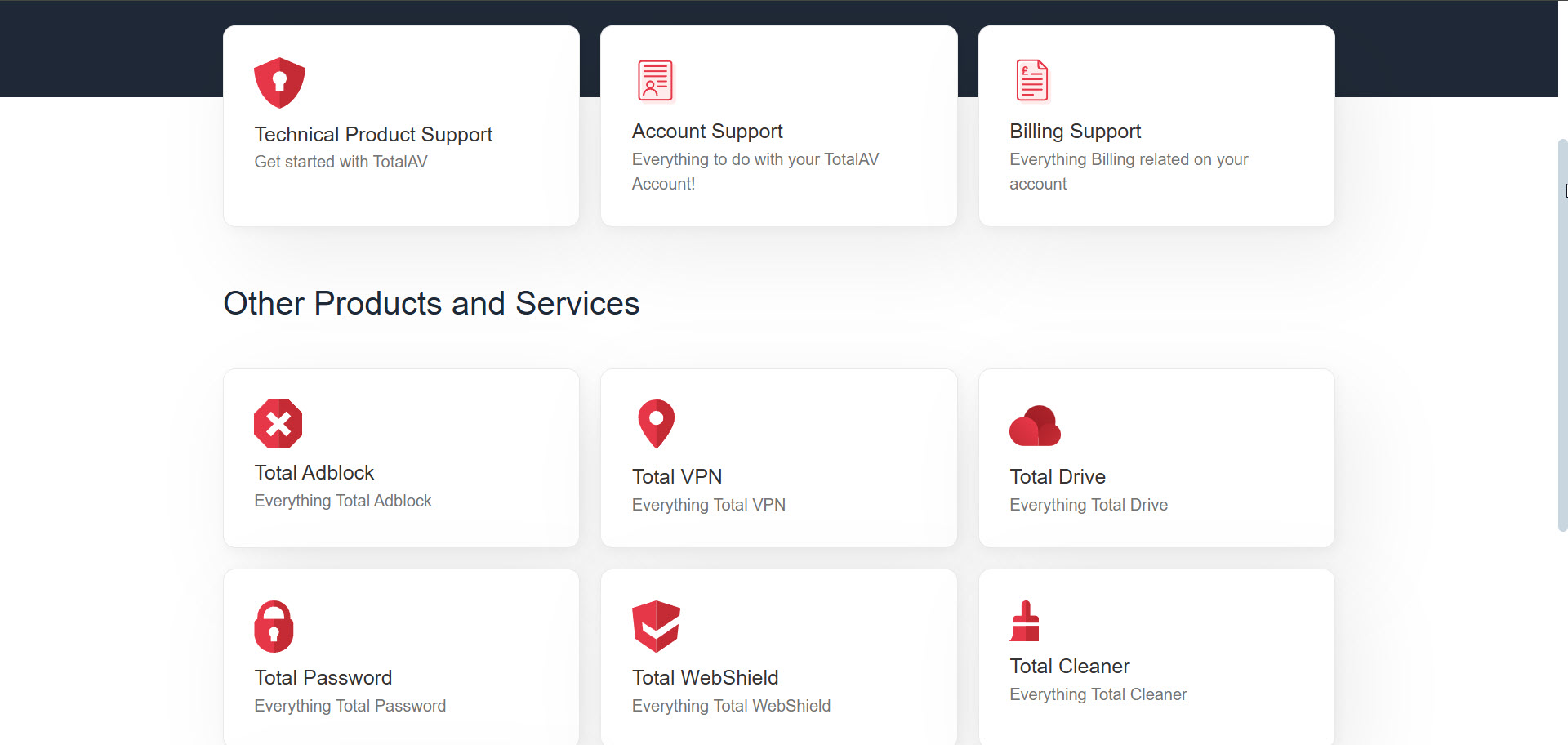The width and height of the screenshot is (1568, 745).
Task: Open the Total Password title
Action: pos(323,677)
